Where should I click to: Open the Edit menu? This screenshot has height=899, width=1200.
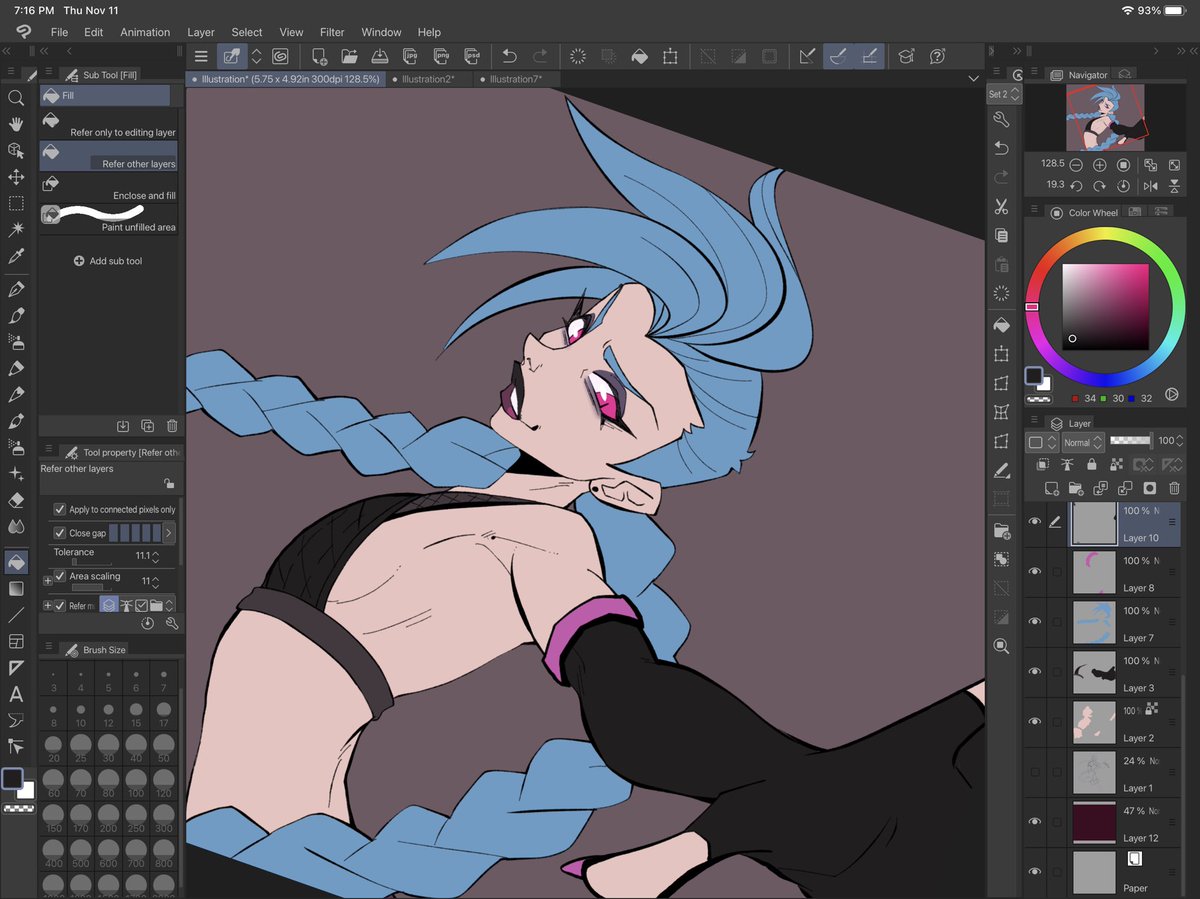[x=93, y=32]
